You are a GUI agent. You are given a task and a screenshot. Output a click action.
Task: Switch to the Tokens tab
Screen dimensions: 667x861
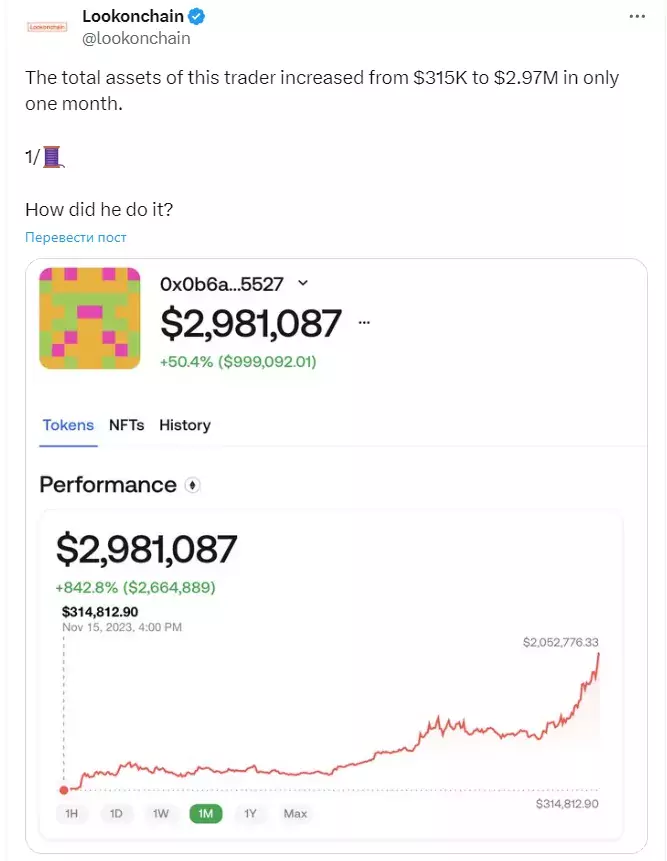pos(68,425)
